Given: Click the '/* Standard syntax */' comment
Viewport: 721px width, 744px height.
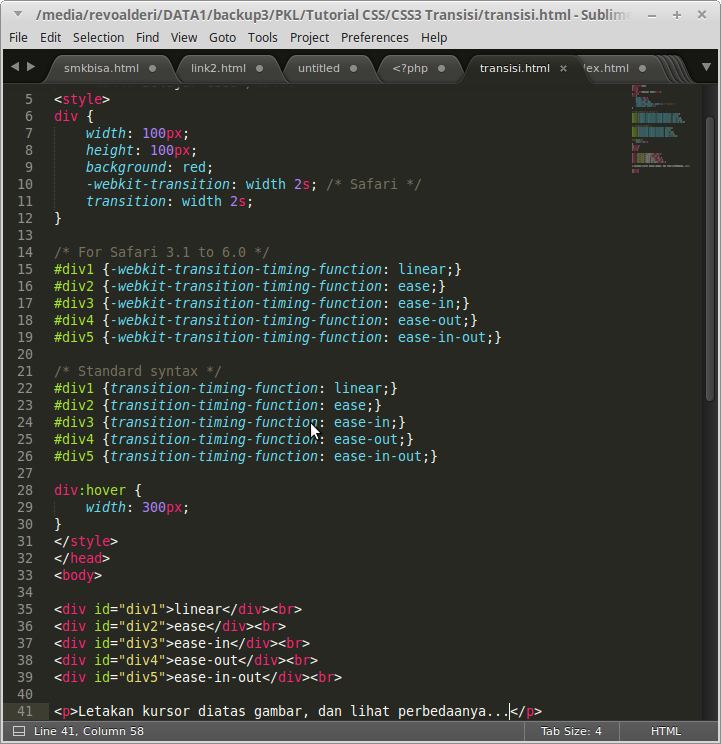Looking at the screenshot, I should click(x=138, y=371).
